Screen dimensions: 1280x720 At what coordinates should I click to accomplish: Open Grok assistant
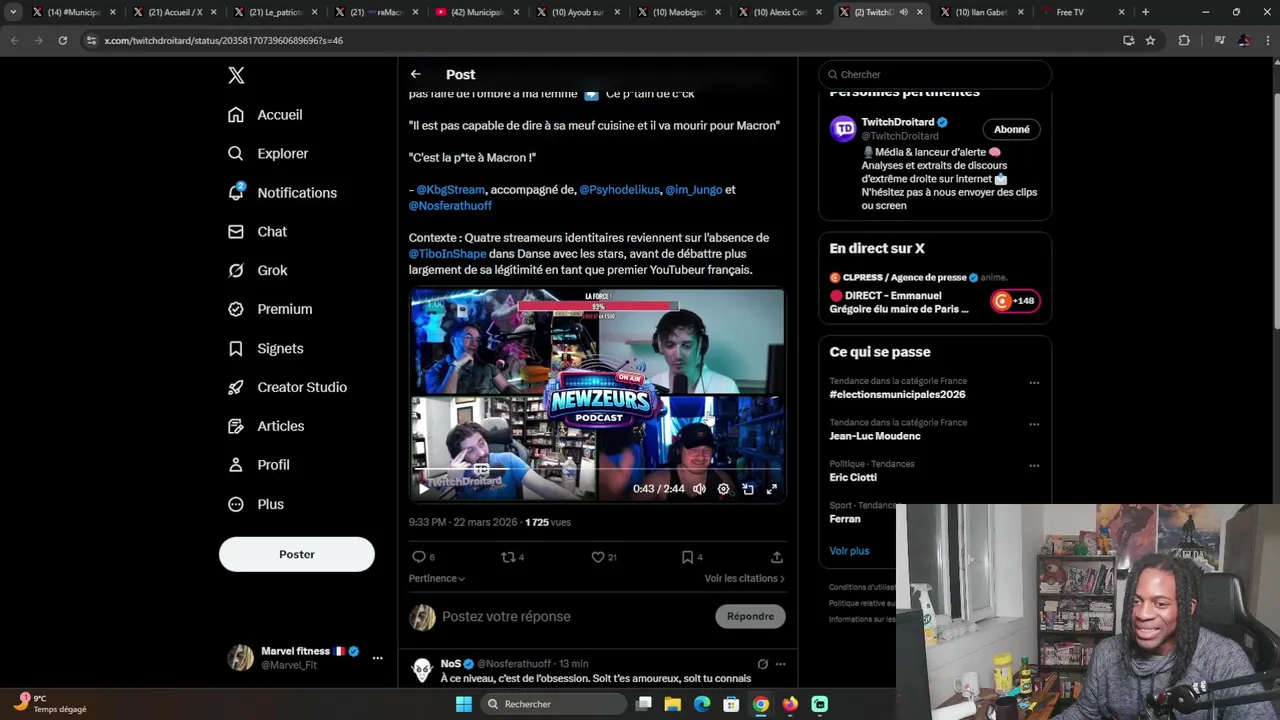(x=257, y=271)
